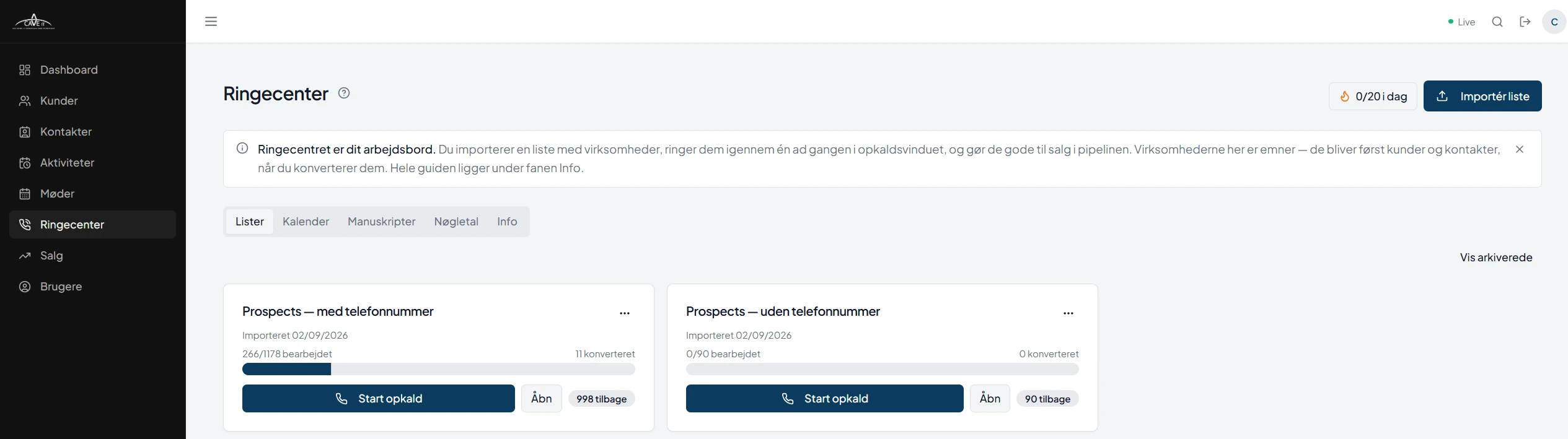Go to Salg in the sidebar
The image size is (1568, 439).
93,256
